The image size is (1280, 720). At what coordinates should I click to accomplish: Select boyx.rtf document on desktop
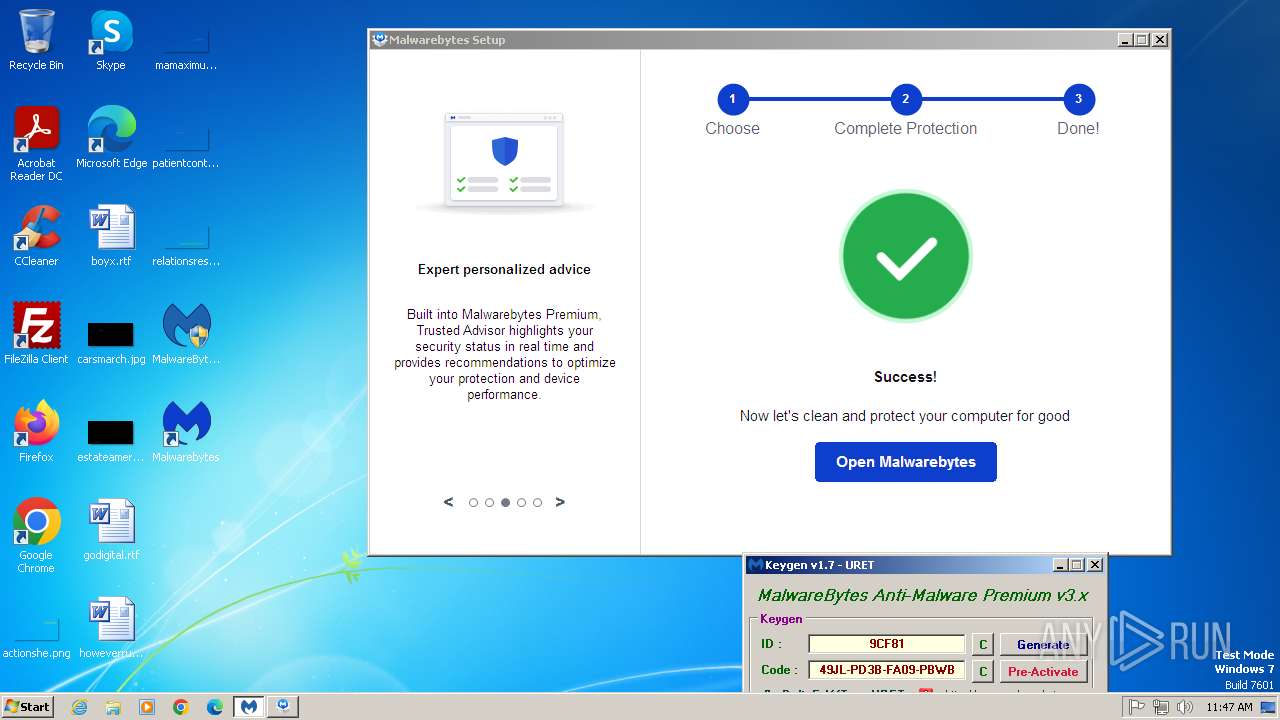(111, 236)
